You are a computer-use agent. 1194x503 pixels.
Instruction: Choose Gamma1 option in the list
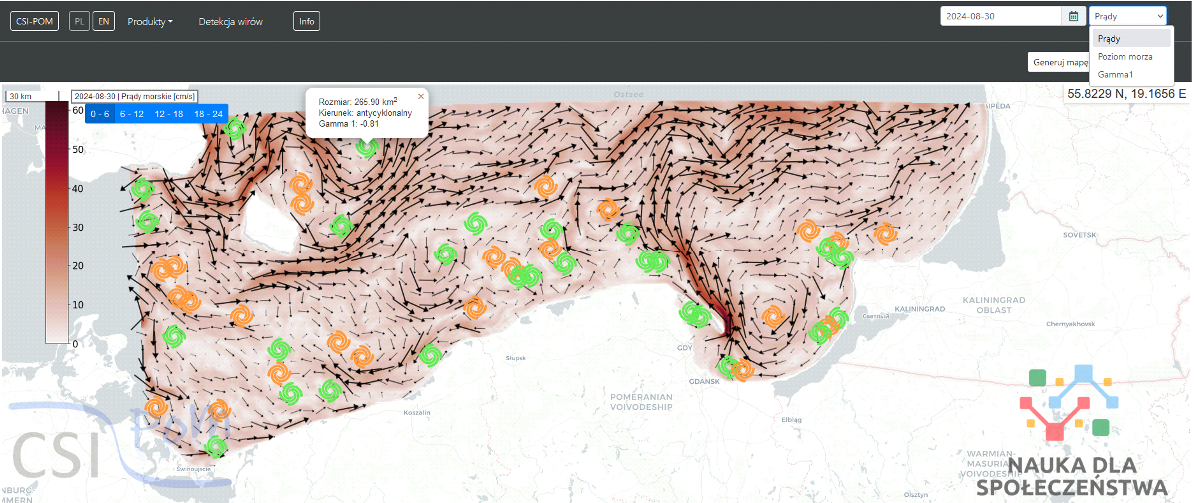point(1115,74)
